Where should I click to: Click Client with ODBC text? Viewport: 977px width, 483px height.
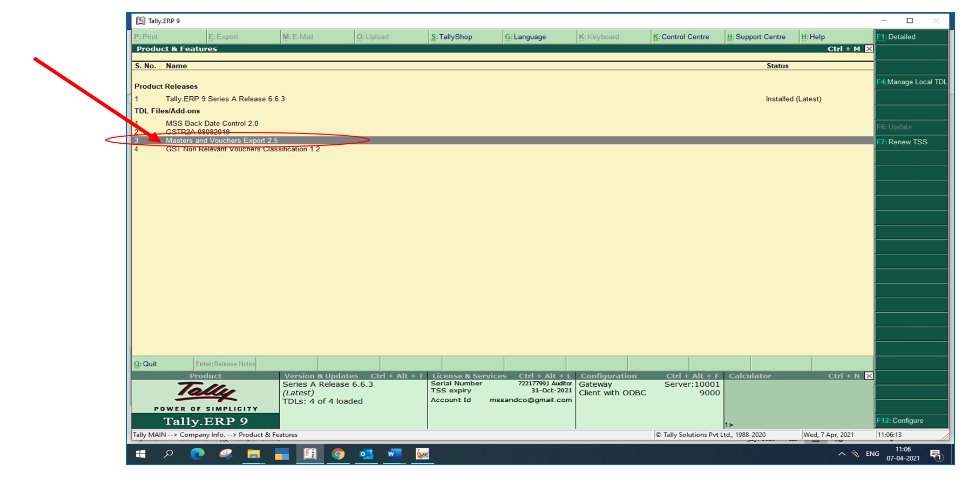click(x=612, y=393)
